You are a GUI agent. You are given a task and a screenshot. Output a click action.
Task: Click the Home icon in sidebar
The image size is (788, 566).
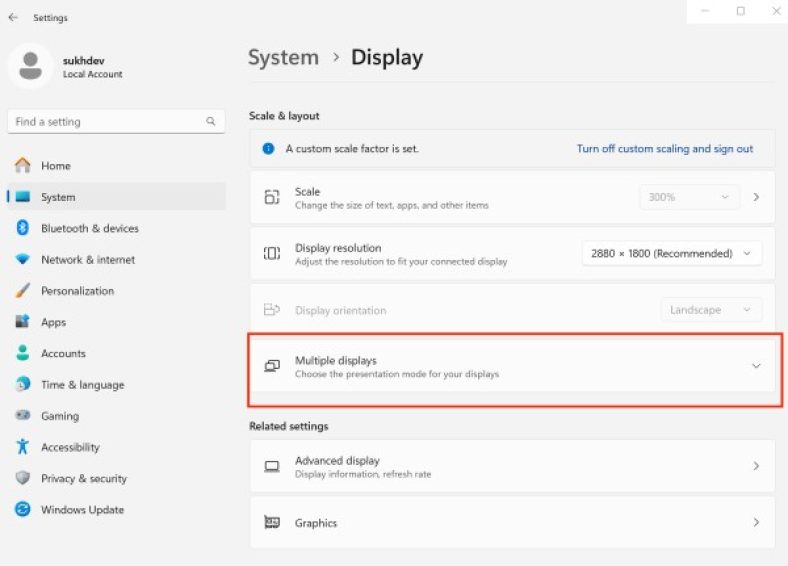coord(23,166)
